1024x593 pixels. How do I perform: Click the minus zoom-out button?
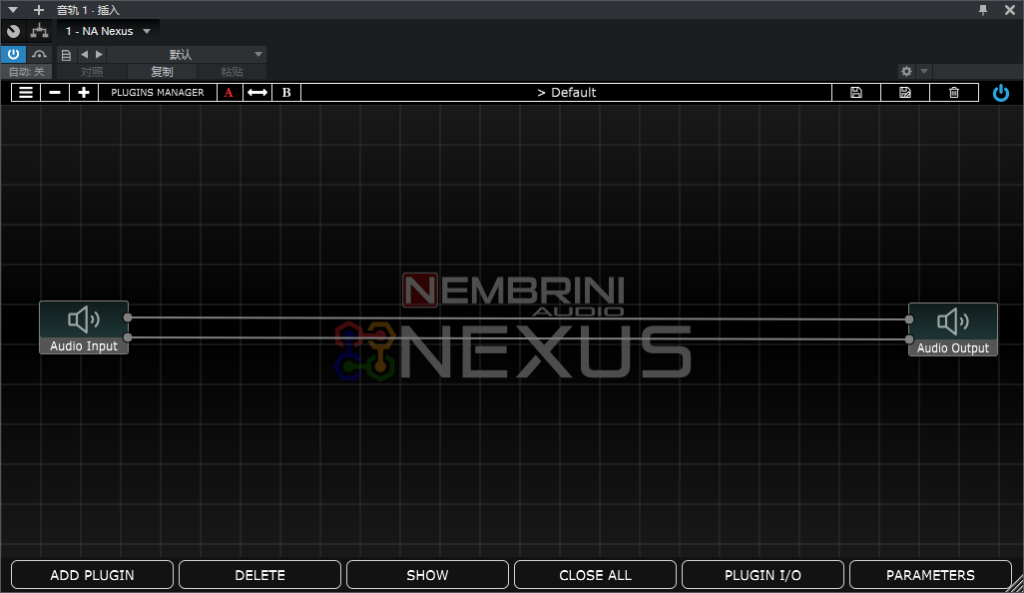55,93
